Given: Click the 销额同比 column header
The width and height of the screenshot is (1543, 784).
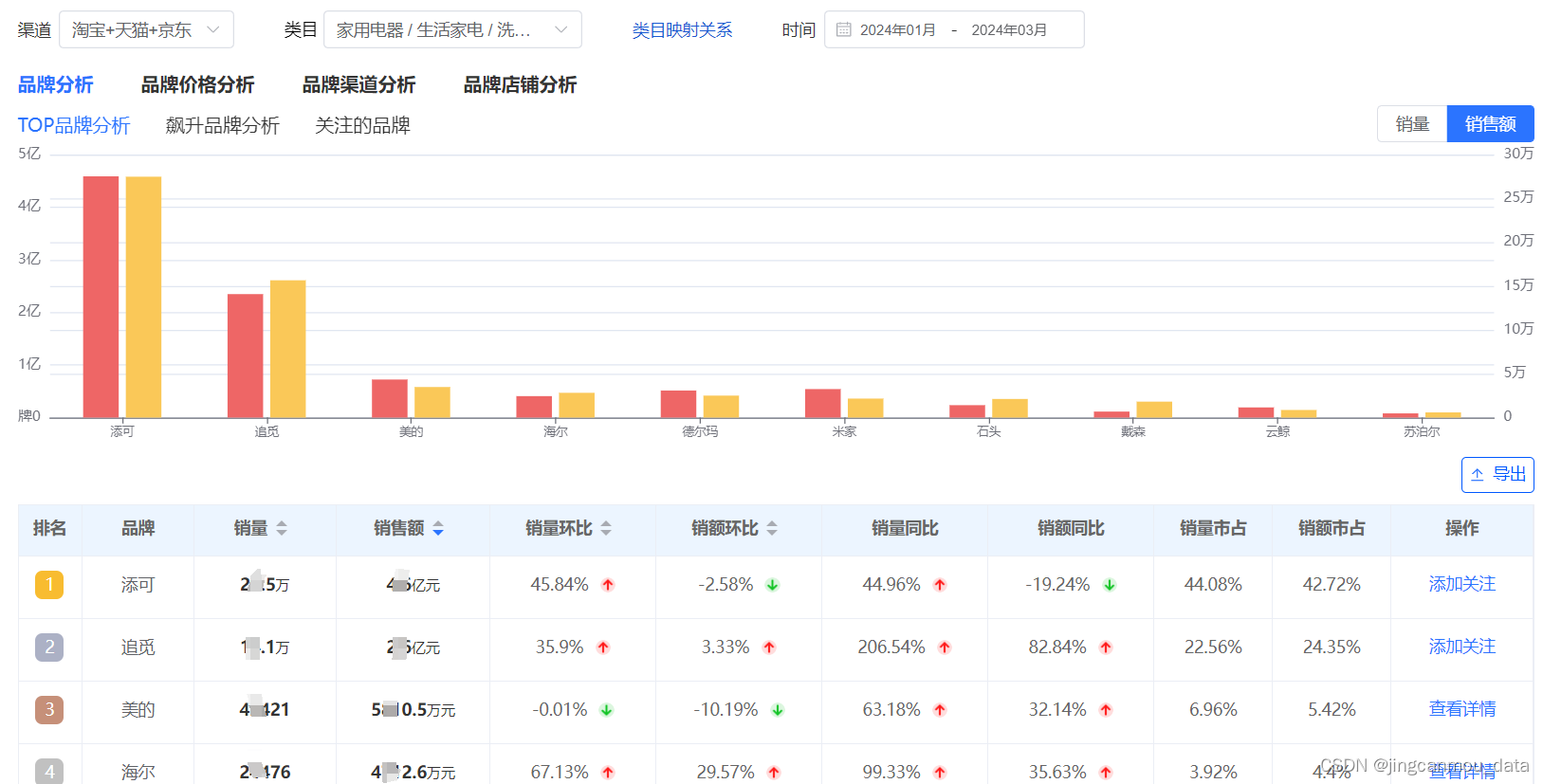Looking at the screenshot, I should tap(1071, 529).
